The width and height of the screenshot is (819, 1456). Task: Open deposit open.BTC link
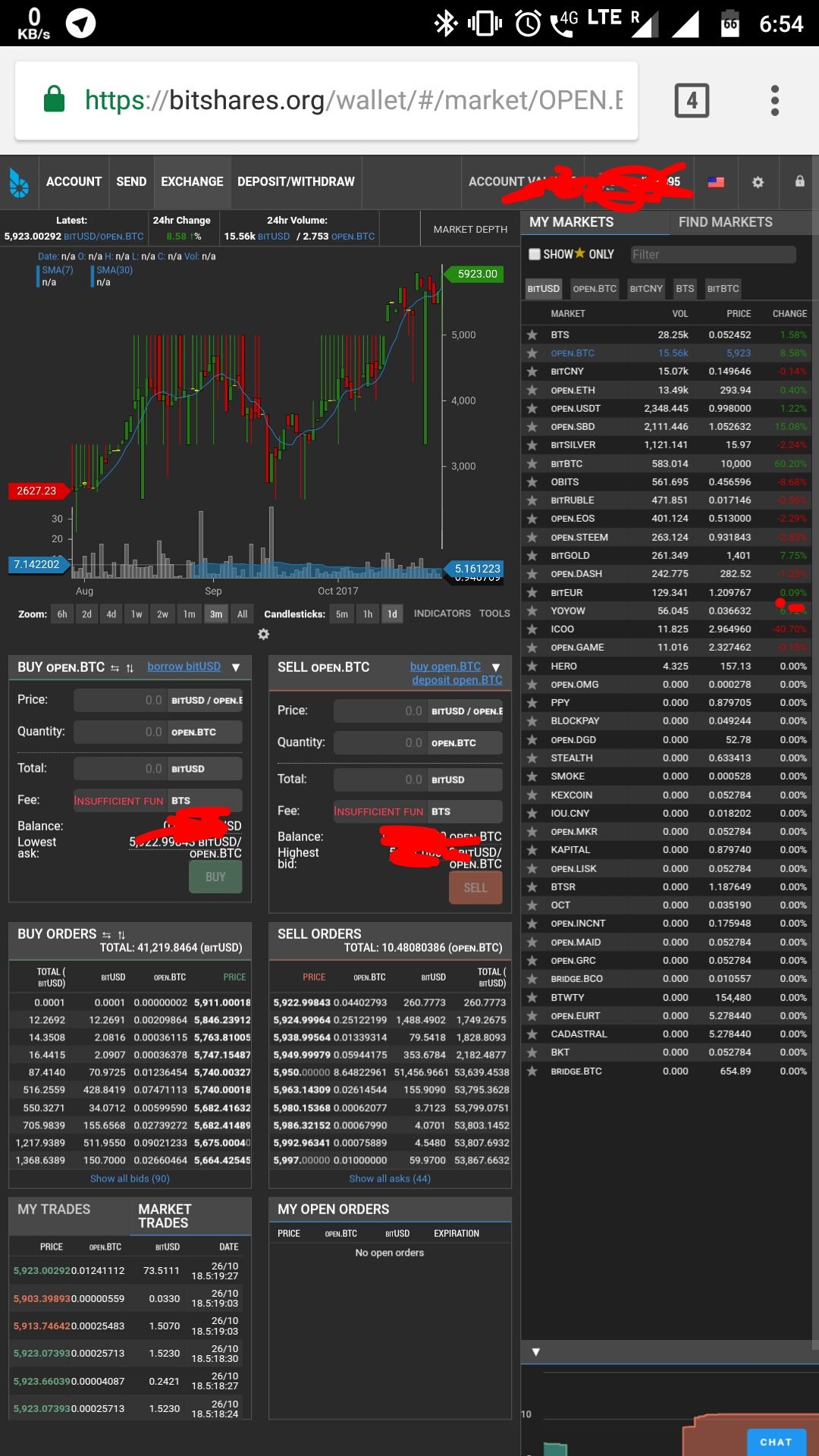coord(457,680)
